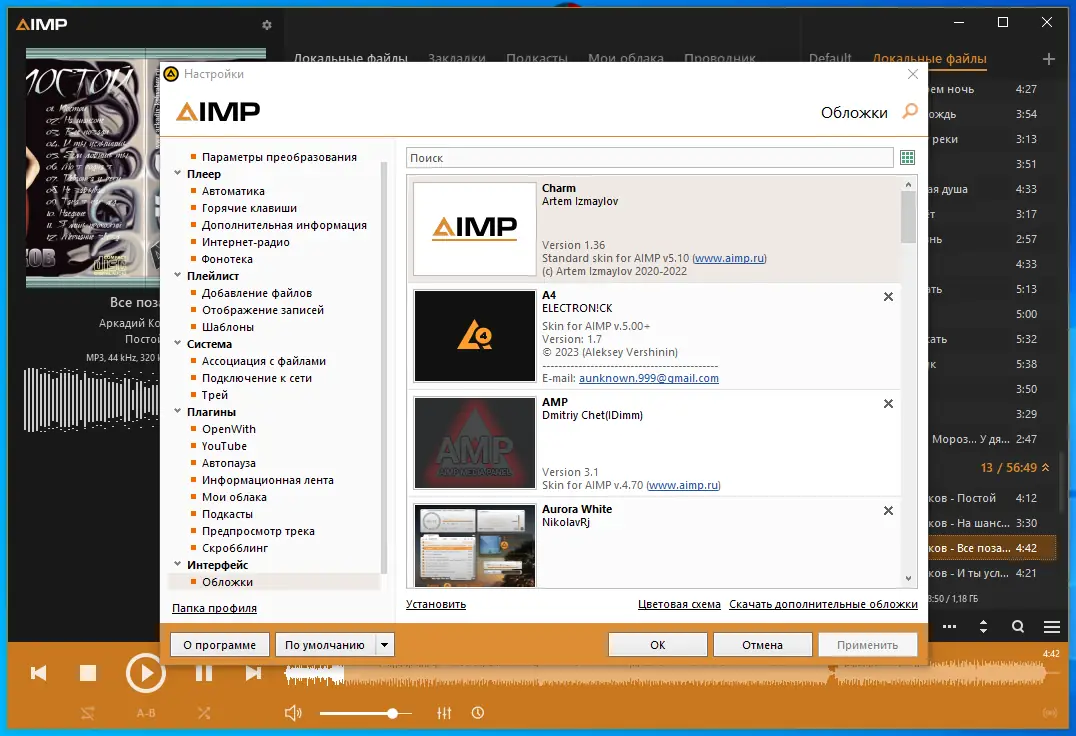
Task: Select the Charm skin thumbnail
Action: [474, 228]
